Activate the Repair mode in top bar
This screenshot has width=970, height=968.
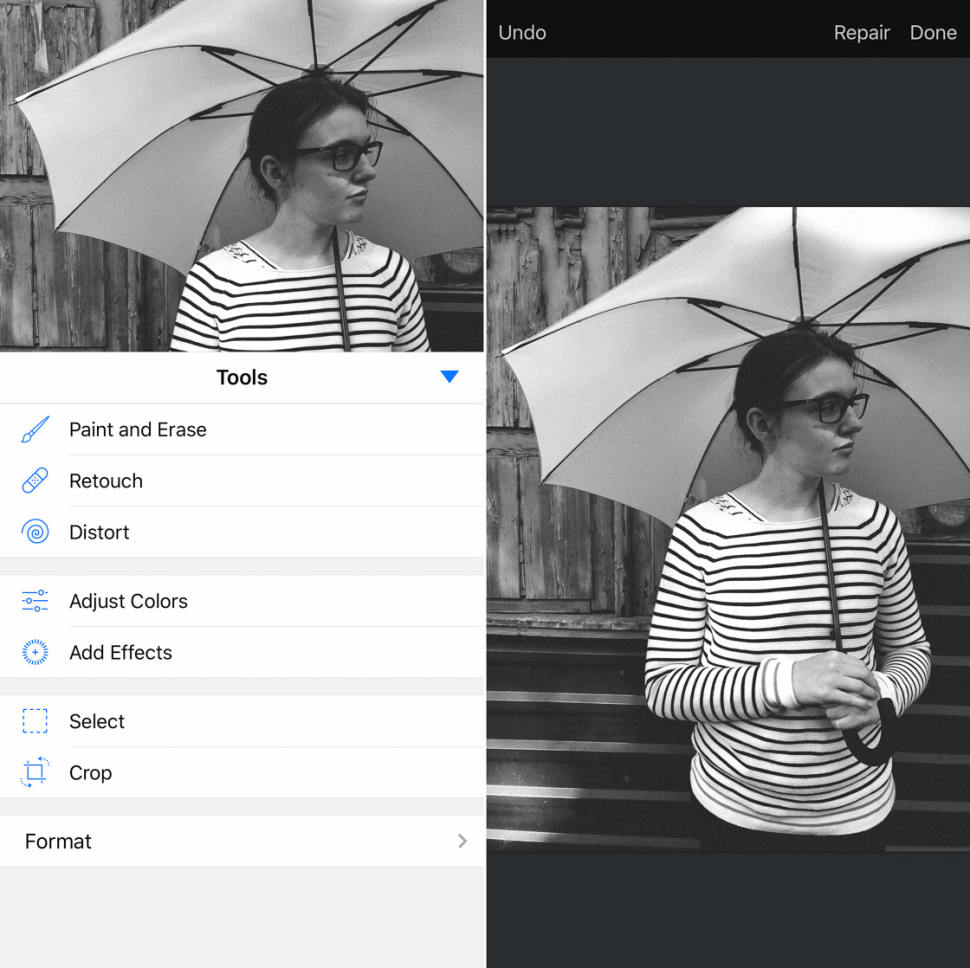coord(861,32)
